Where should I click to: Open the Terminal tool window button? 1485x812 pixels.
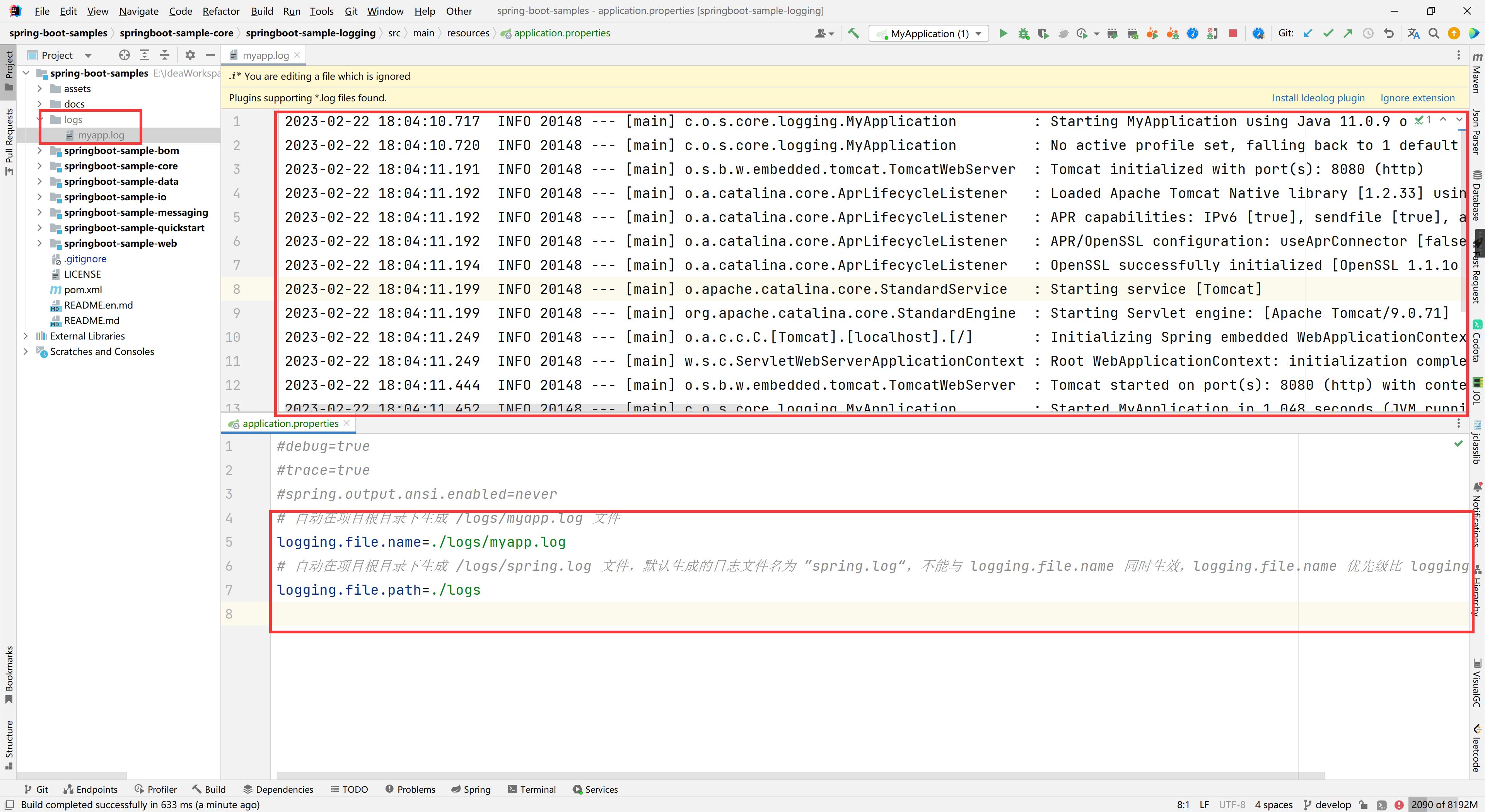click(531, 790)
